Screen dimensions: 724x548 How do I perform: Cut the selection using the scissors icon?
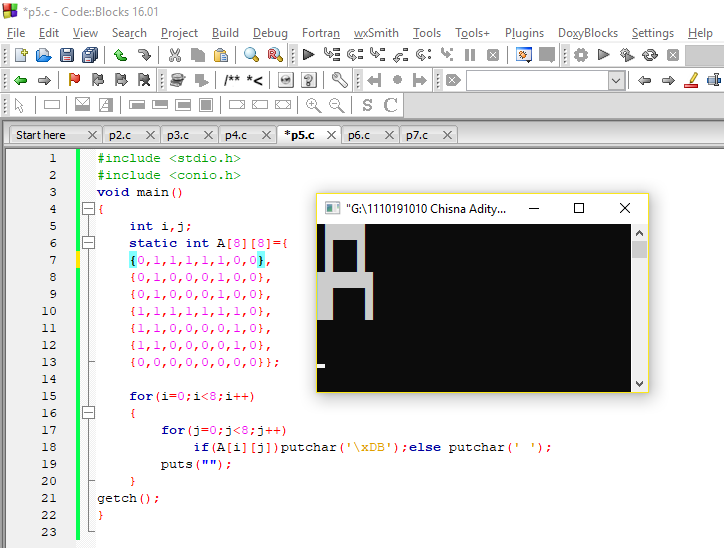175,55
